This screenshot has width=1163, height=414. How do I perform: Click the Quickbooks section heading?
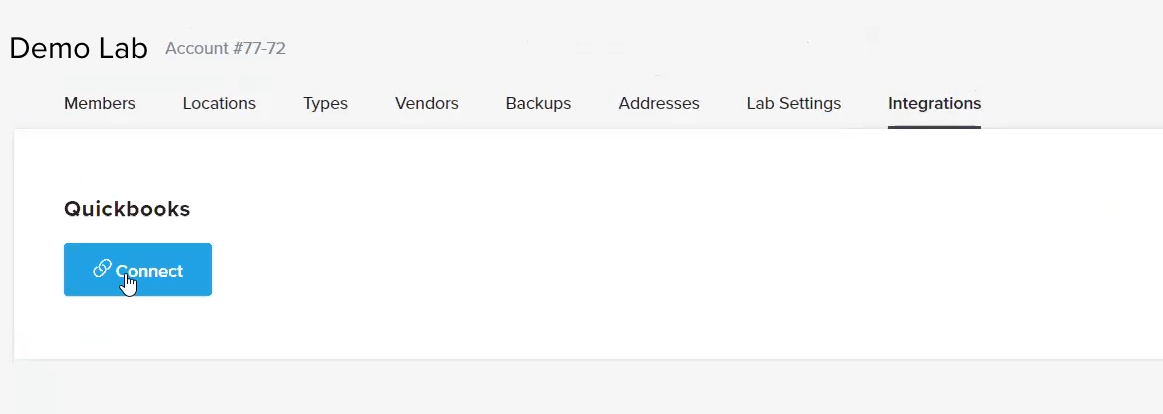pos(127,209)
